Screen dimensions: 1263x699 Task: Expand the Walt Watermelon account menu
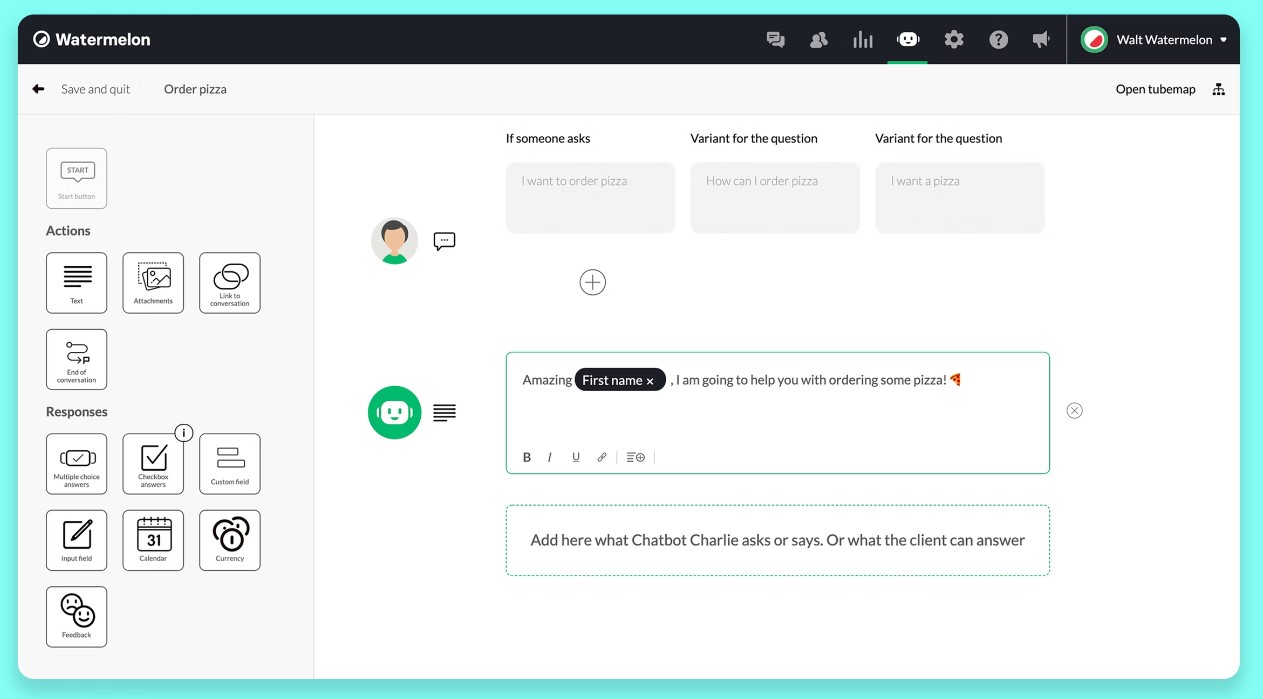pos(1154,40)
